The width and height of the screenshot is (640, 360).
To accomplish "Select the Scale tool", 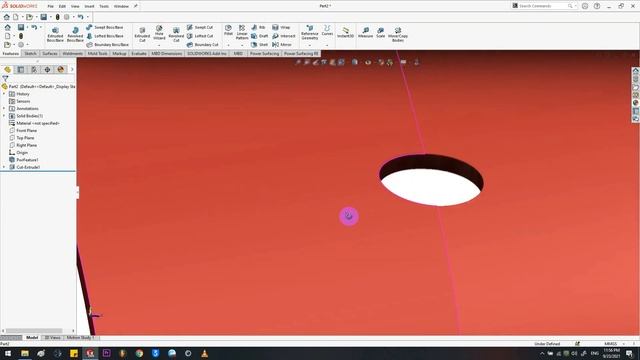I will click(x=380, y=33).
